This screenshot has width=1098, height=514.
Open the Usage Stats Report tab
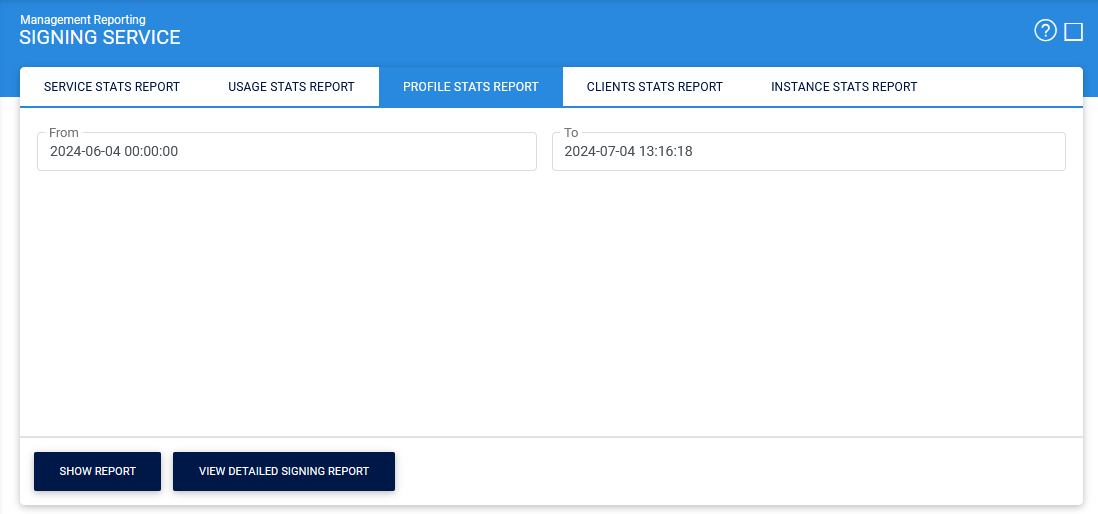point(291,87)
